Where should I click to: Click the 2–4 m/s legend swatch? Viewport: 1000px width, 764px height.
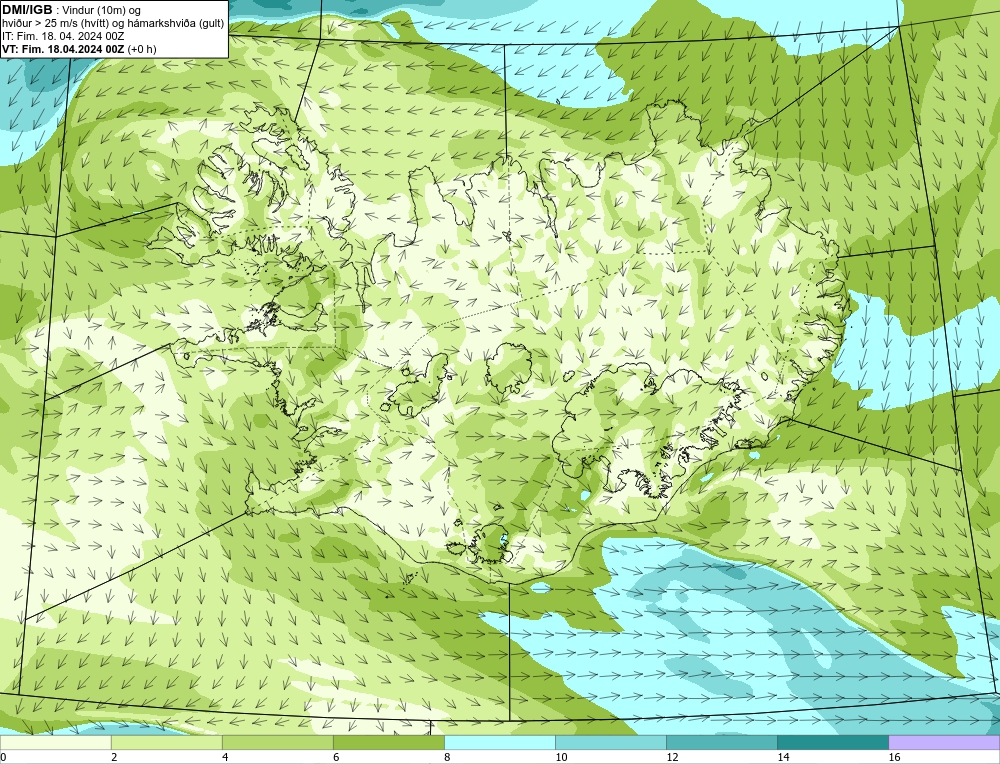166,742
